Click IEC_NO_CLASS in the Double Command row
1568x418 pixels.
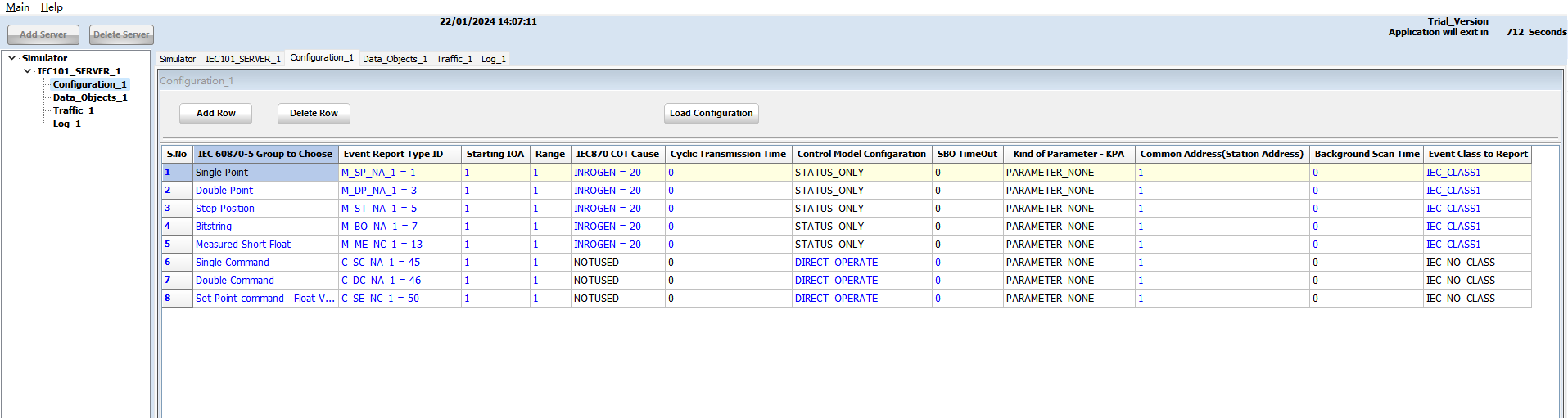[x=1478, y=281]
